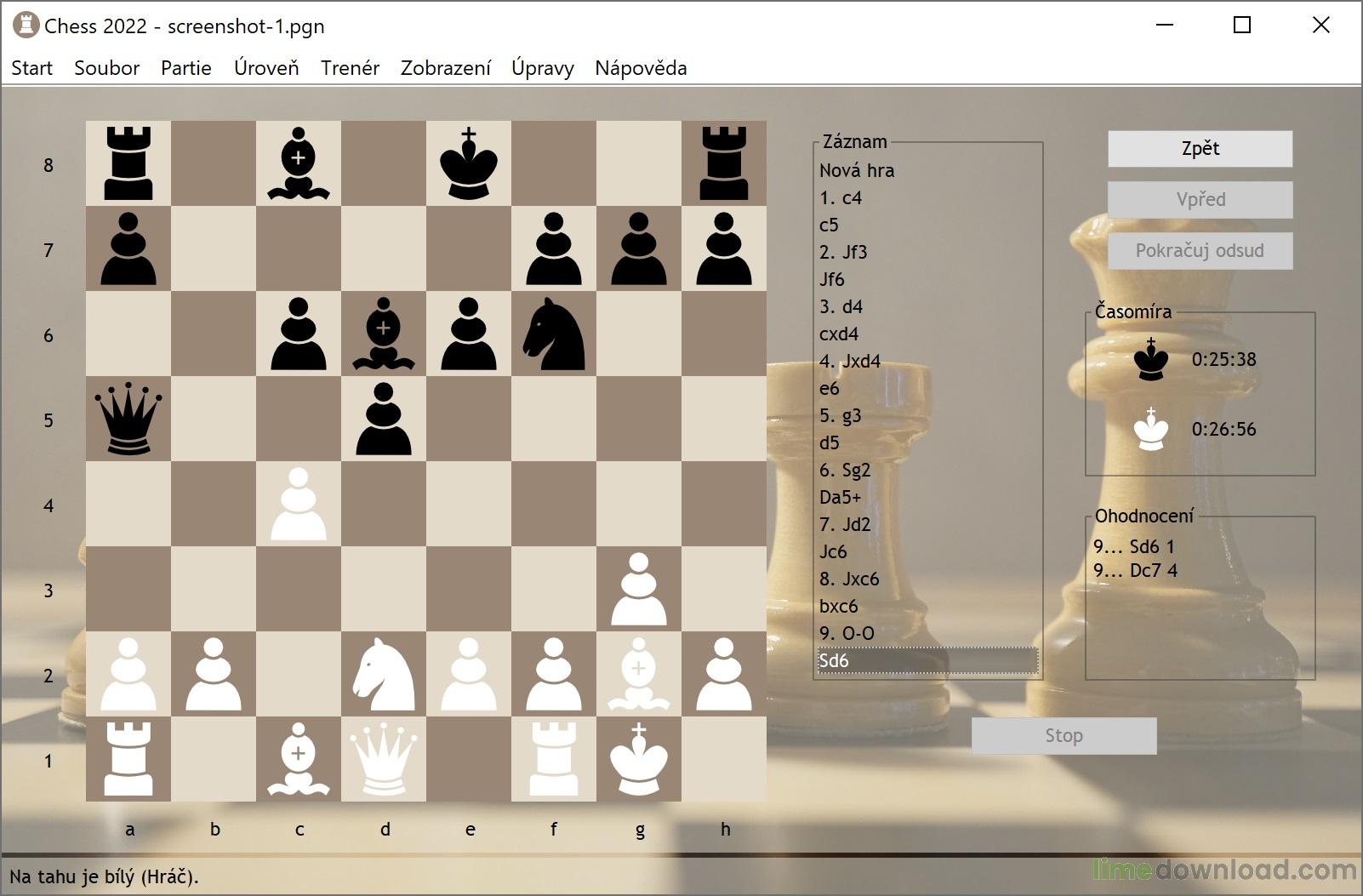Viewport: 1363px width, 896px height.
Task: Open the Zobrazení menu
Action: click(447, 68)
